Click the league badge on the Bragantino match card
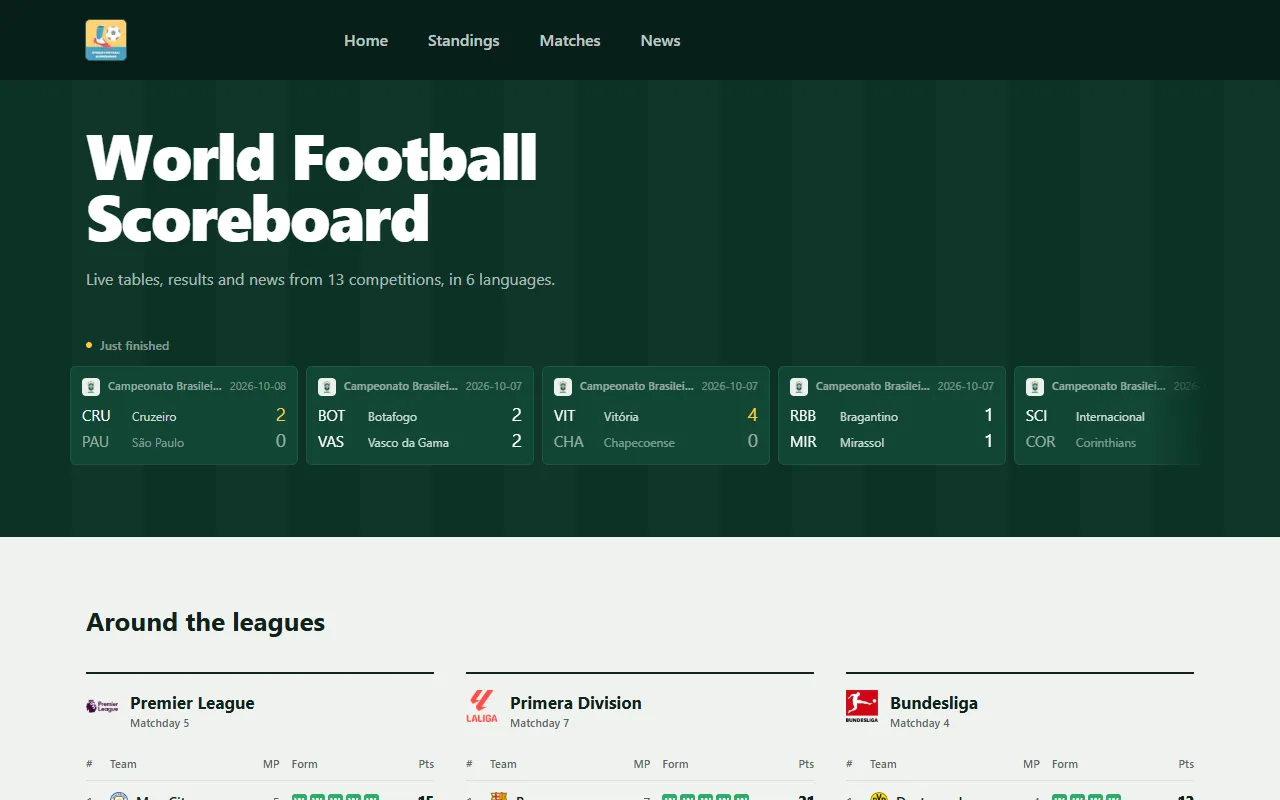 coord(799,386)
